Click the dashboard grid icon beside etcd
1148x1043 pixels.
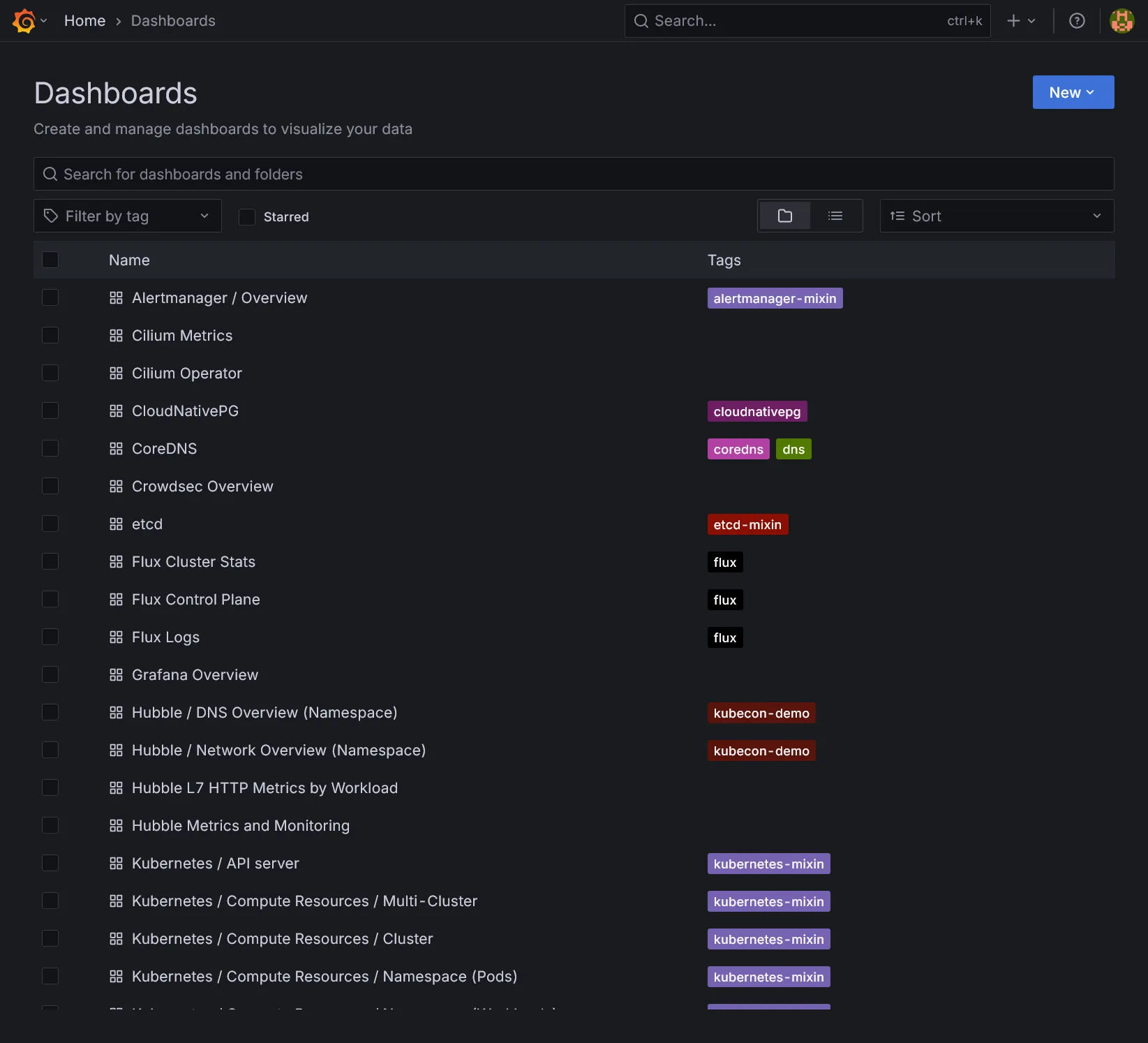116,524
